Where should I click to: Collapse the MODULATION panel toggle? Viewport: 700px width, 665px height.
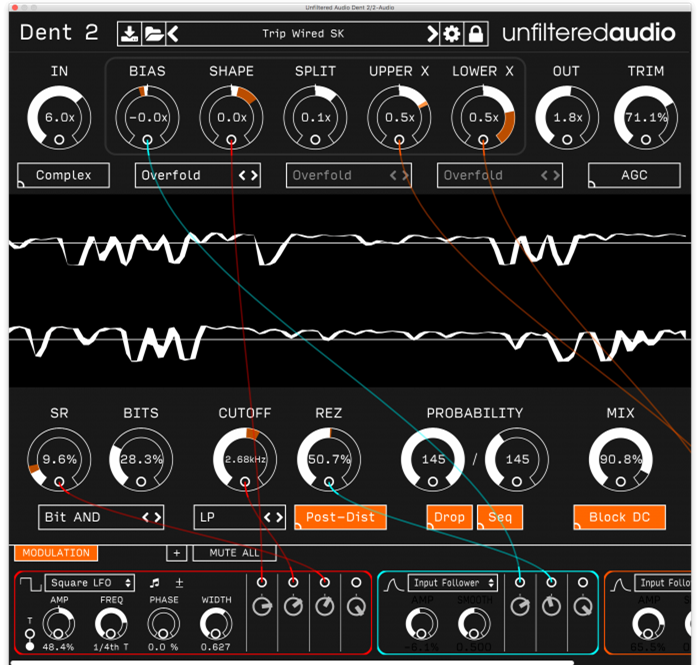(x=56, y=553)
